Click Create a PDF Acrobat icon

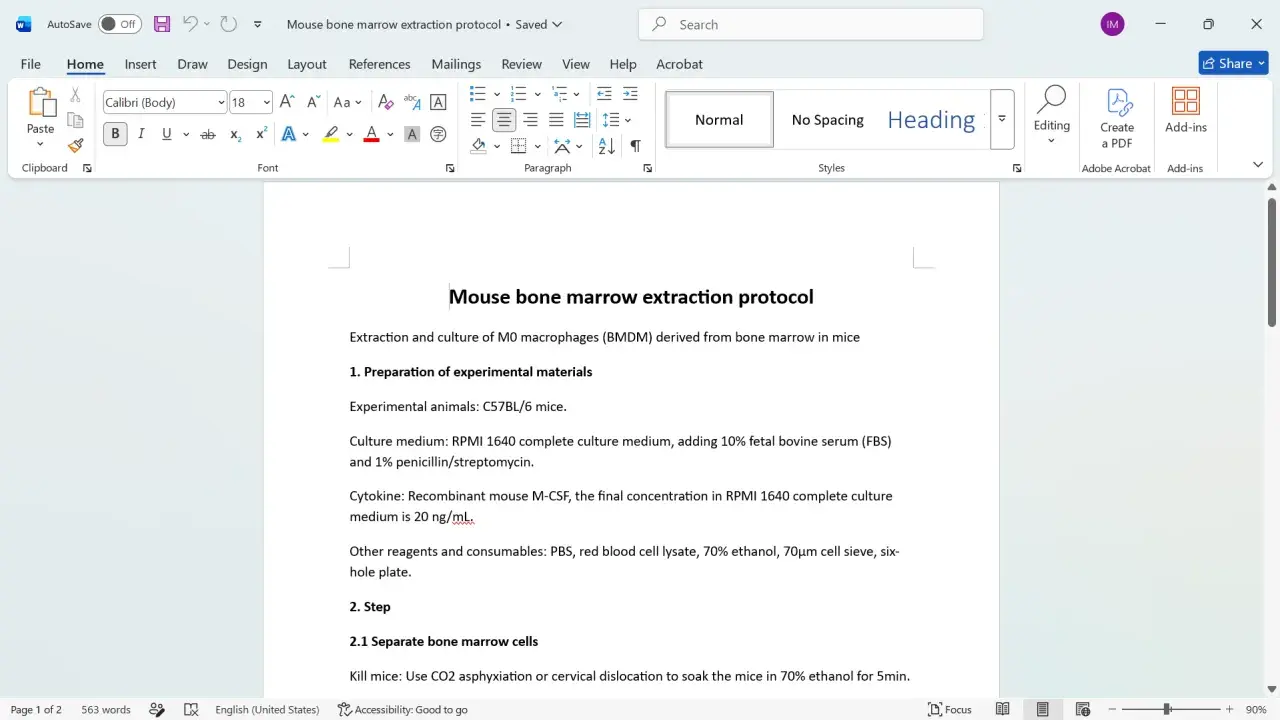(1117, 119)
